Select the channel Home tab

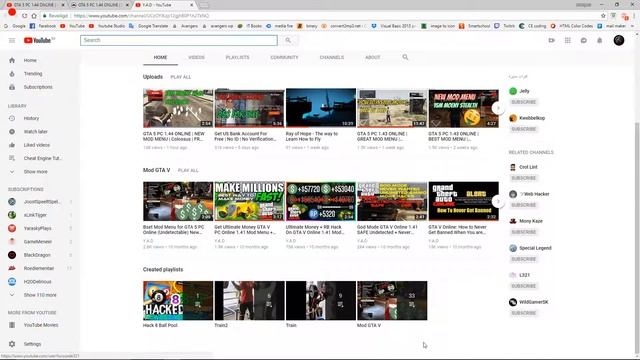click(x=160, y=58)
